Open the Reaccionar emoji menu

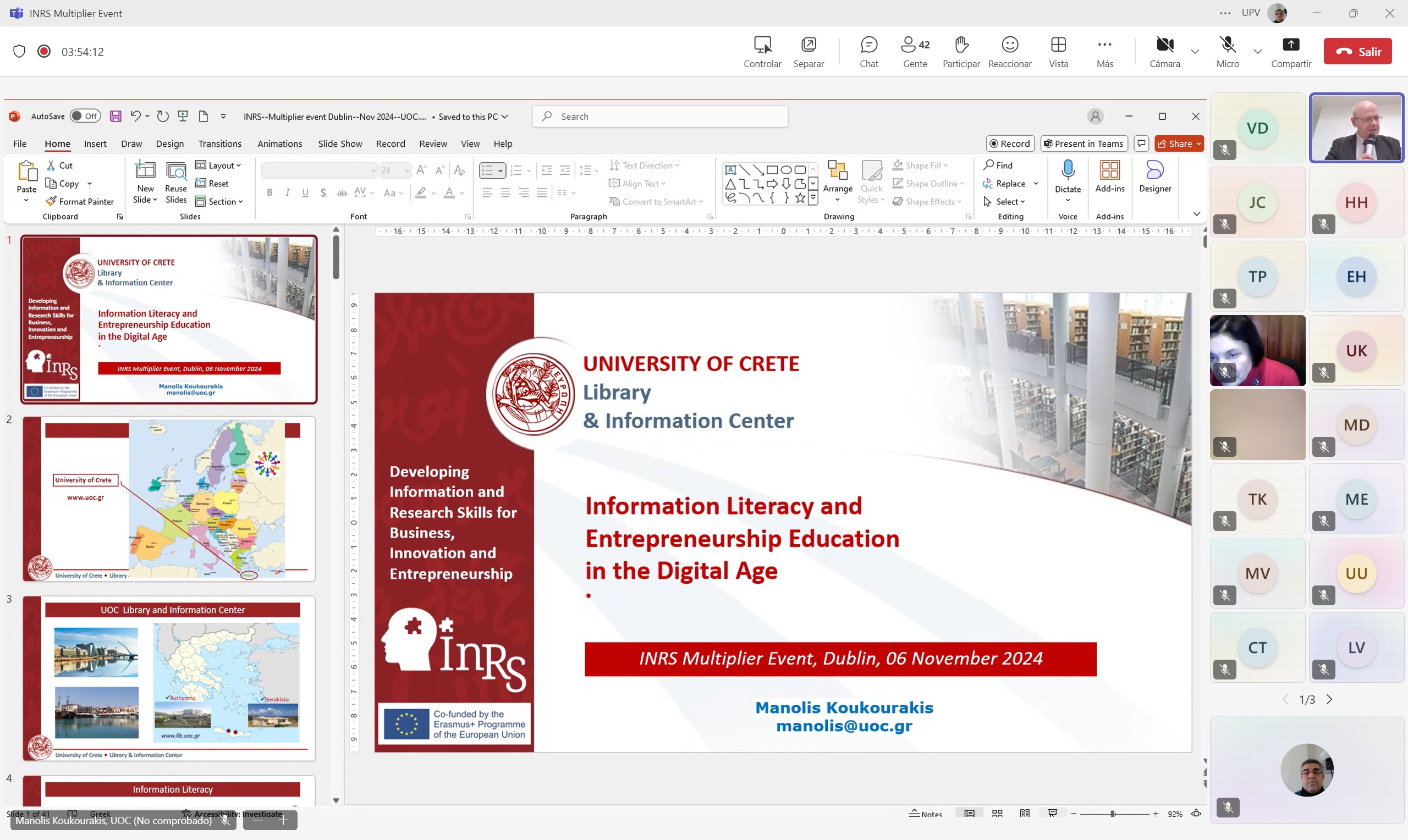pyautogui.click(x=1009, y=45)
